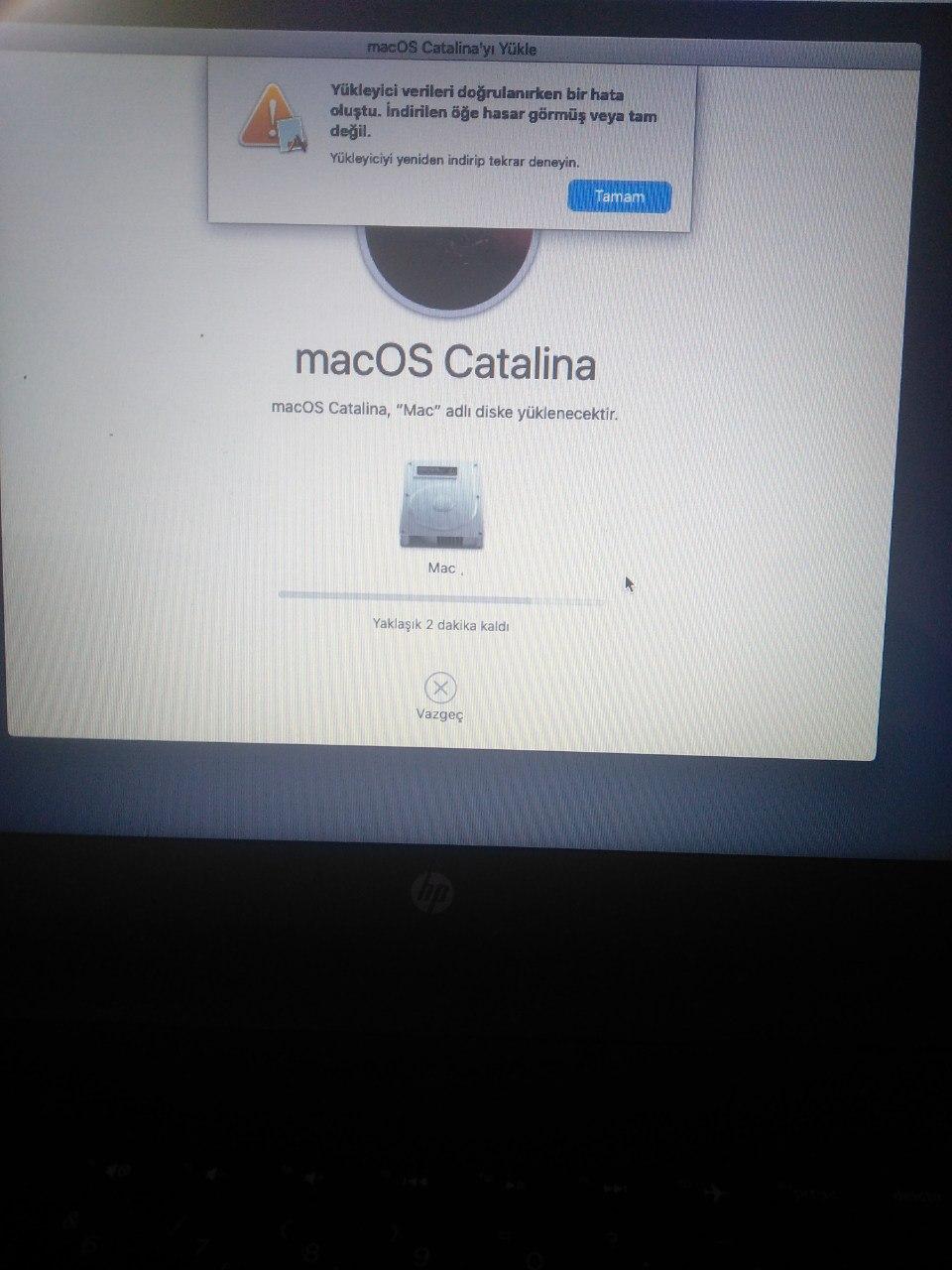Viewport: 952px width, 1270px height.
Task: Click the "macOS Catalina" heading text
Action: tap(445, 362)
